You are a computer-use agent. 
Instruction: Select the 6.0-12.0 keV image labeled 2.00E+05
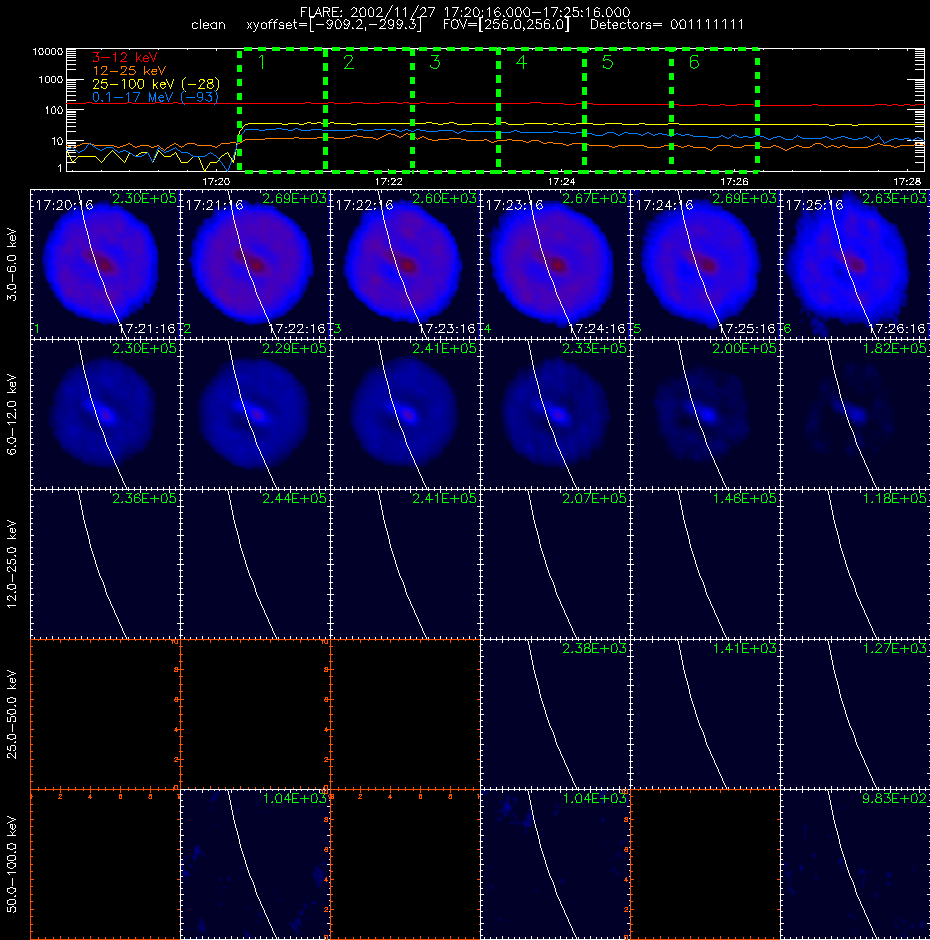click(x=705, y=414)
